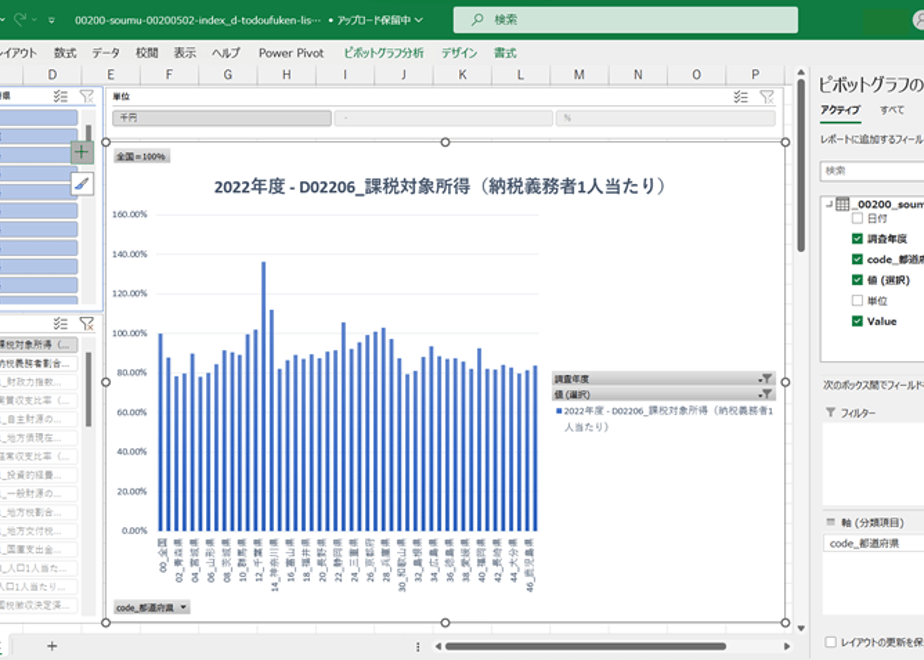Click the sheet tab bar three-dot handle
This screenshot has width=924, height=660.
418,646
